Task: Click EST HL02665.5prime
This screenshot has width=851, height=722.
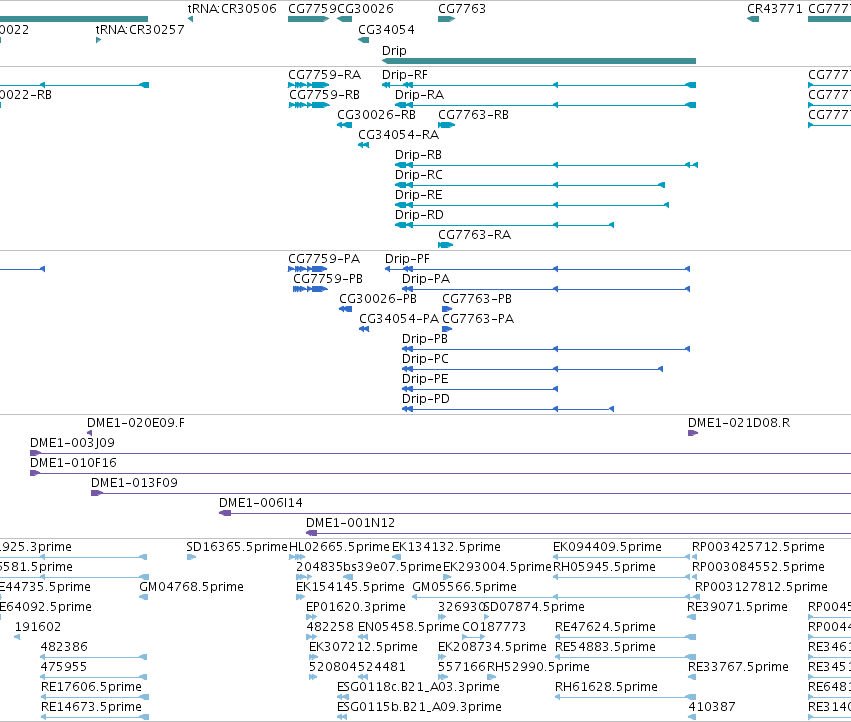Action: click(340, 547)
